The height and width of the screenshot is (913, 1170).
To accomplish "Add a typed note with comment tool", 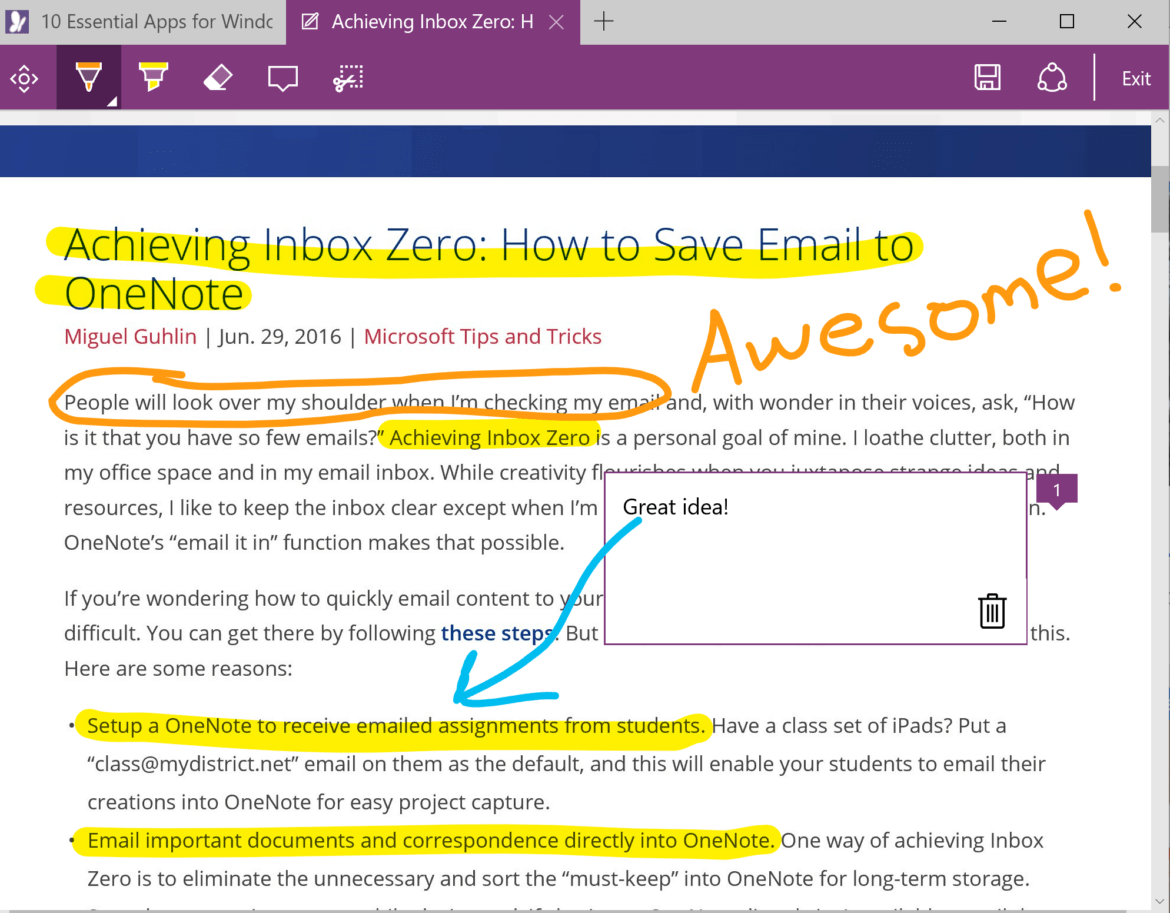I will point(283,78).
